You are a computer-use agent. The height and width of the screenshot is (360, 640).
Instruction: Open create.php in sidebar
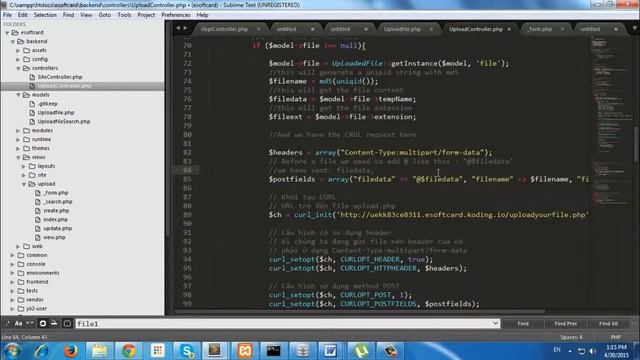point(56,211)
